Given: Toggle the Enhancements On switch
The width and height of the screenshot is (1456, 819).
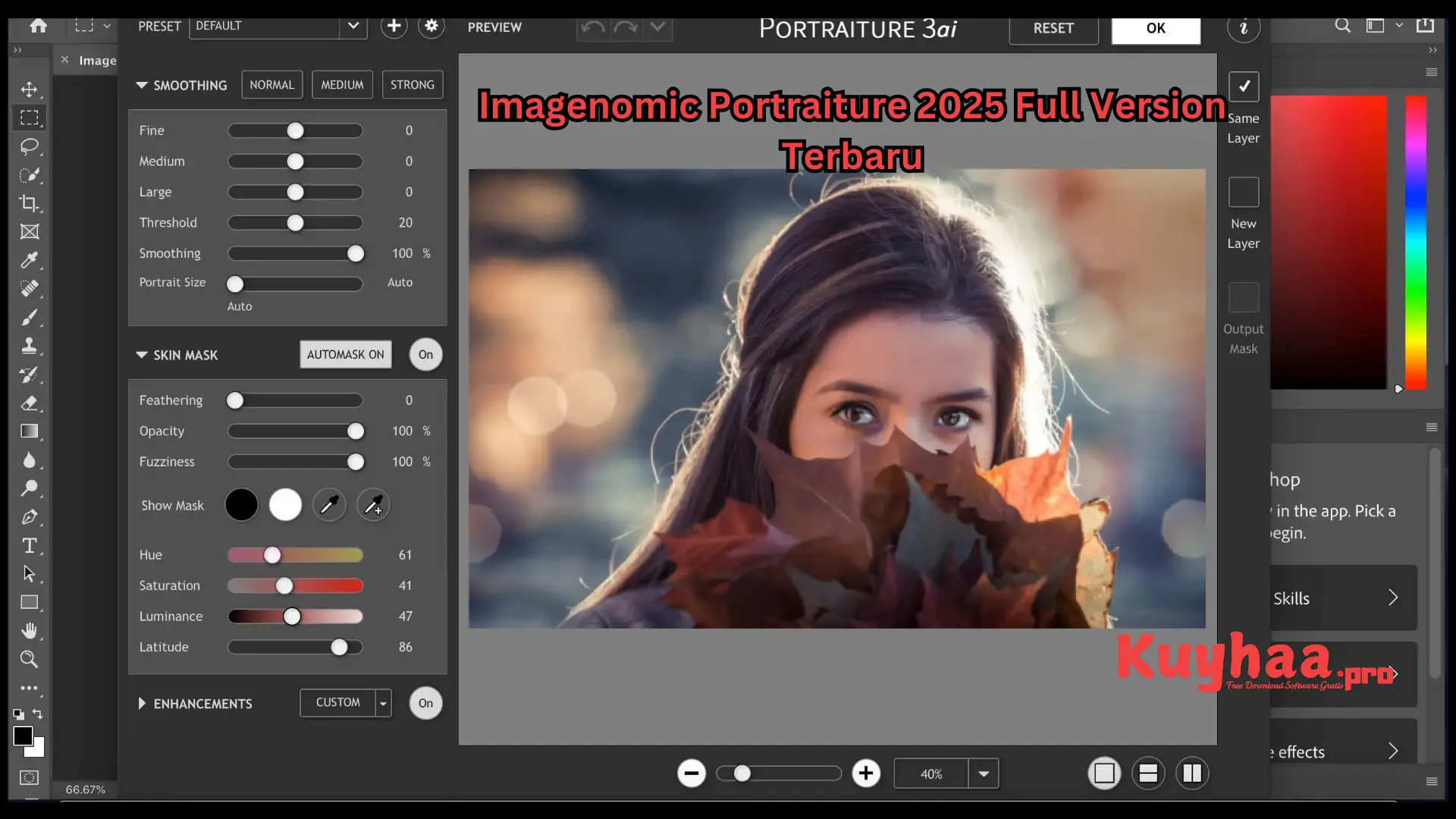Looking at the screenshot, I should [x=425, y=703].
